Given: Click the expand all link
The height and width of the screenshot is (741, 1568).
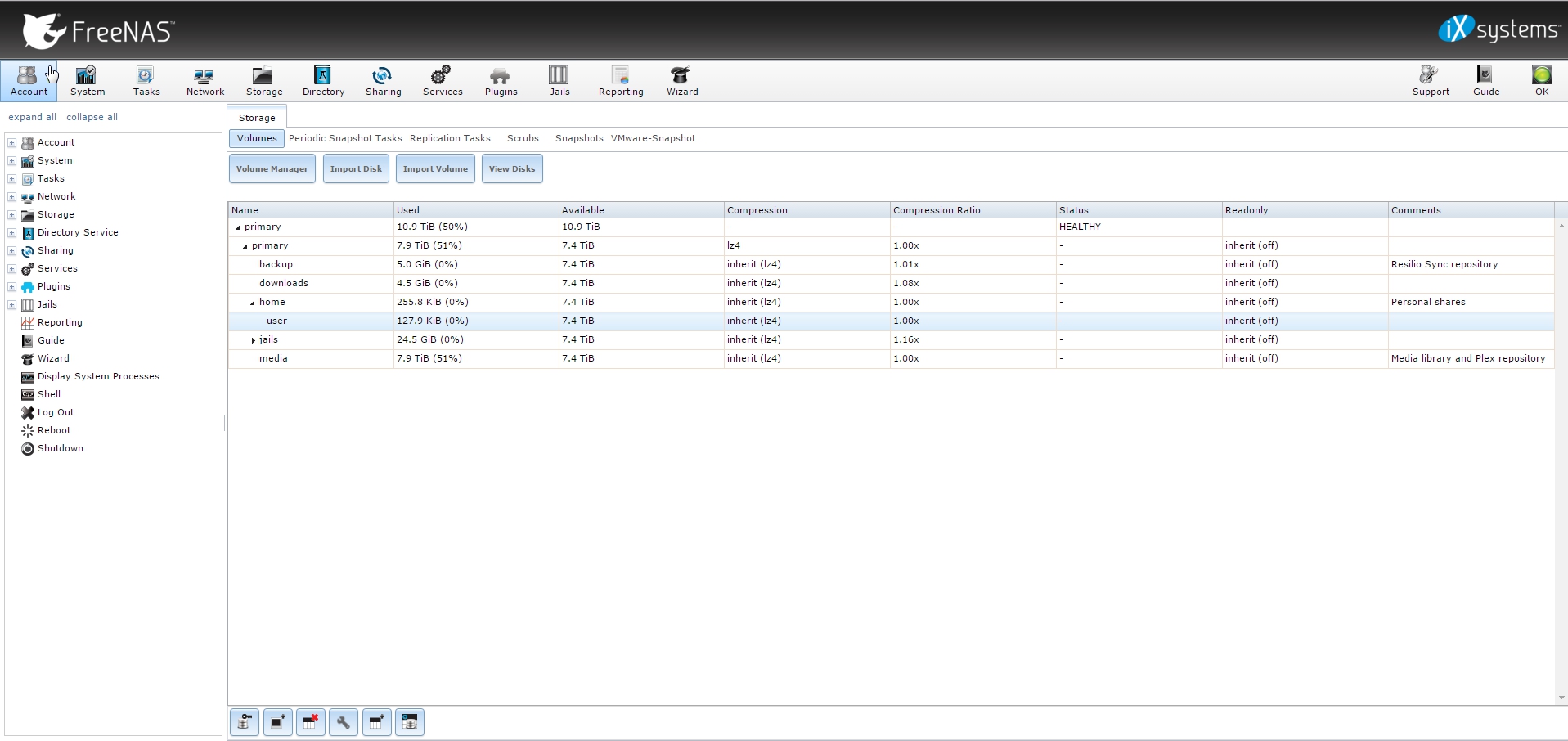Looking at the screenshot, I should point(32,117).
